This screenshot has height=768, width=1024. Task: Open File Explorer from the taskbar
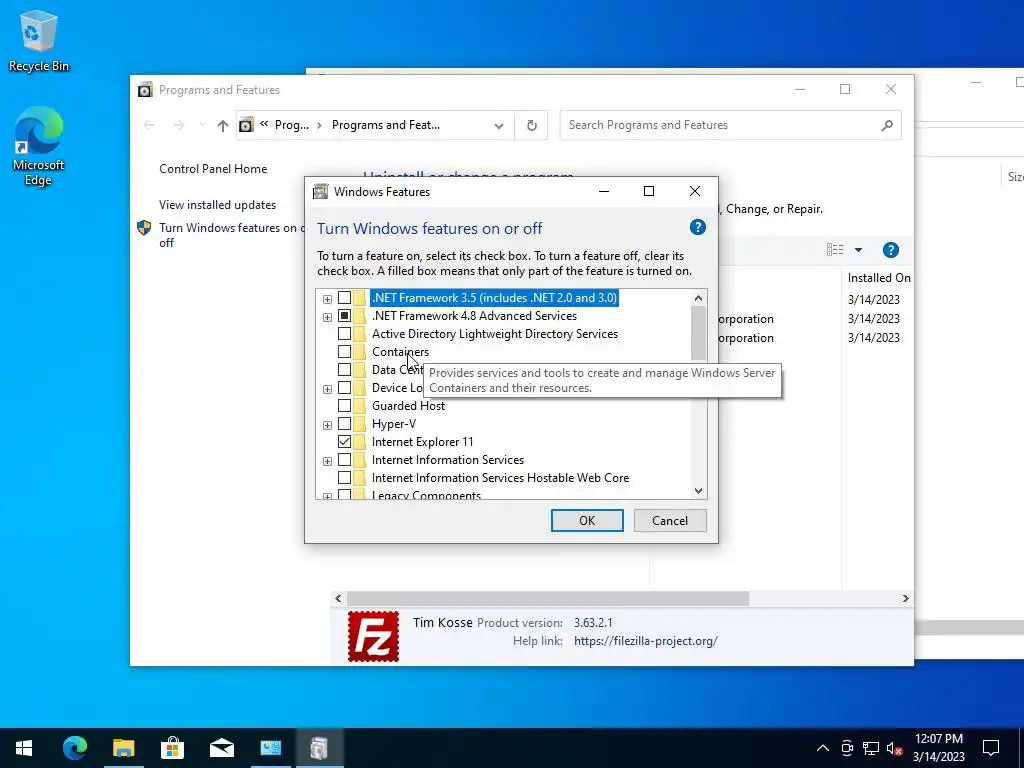coord(123,748)
